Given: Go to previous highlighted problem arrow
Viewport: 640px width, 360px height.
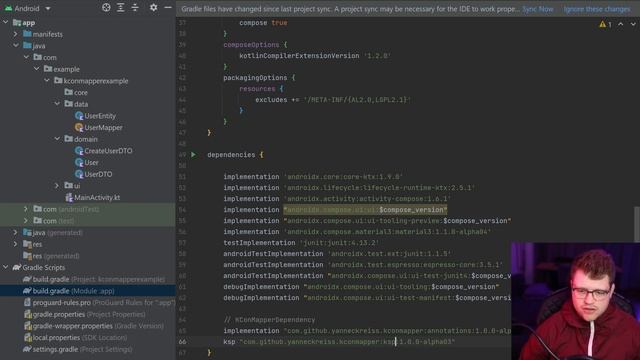Looking at the screenshot, I should coord(620,24).
